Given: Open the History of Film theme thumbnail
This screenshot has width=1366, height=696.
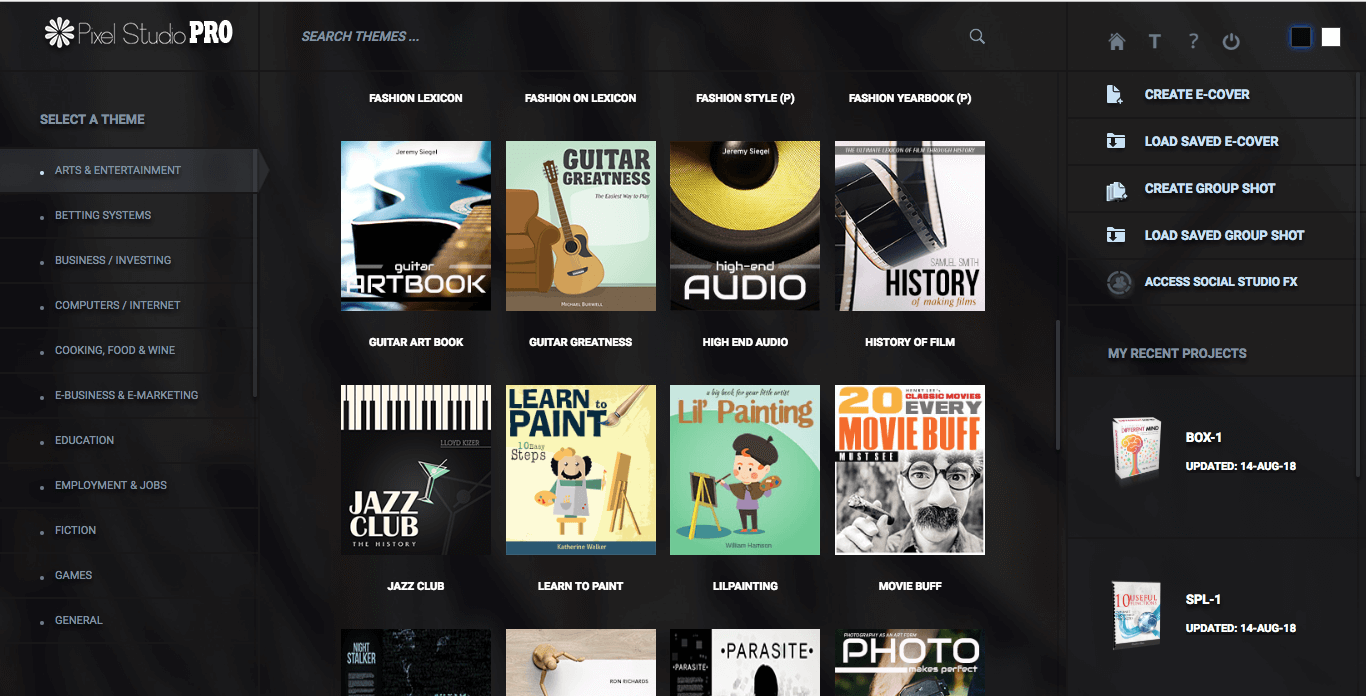Looking at the screenshot, I should pyautogui.click(x=910, y=226).
